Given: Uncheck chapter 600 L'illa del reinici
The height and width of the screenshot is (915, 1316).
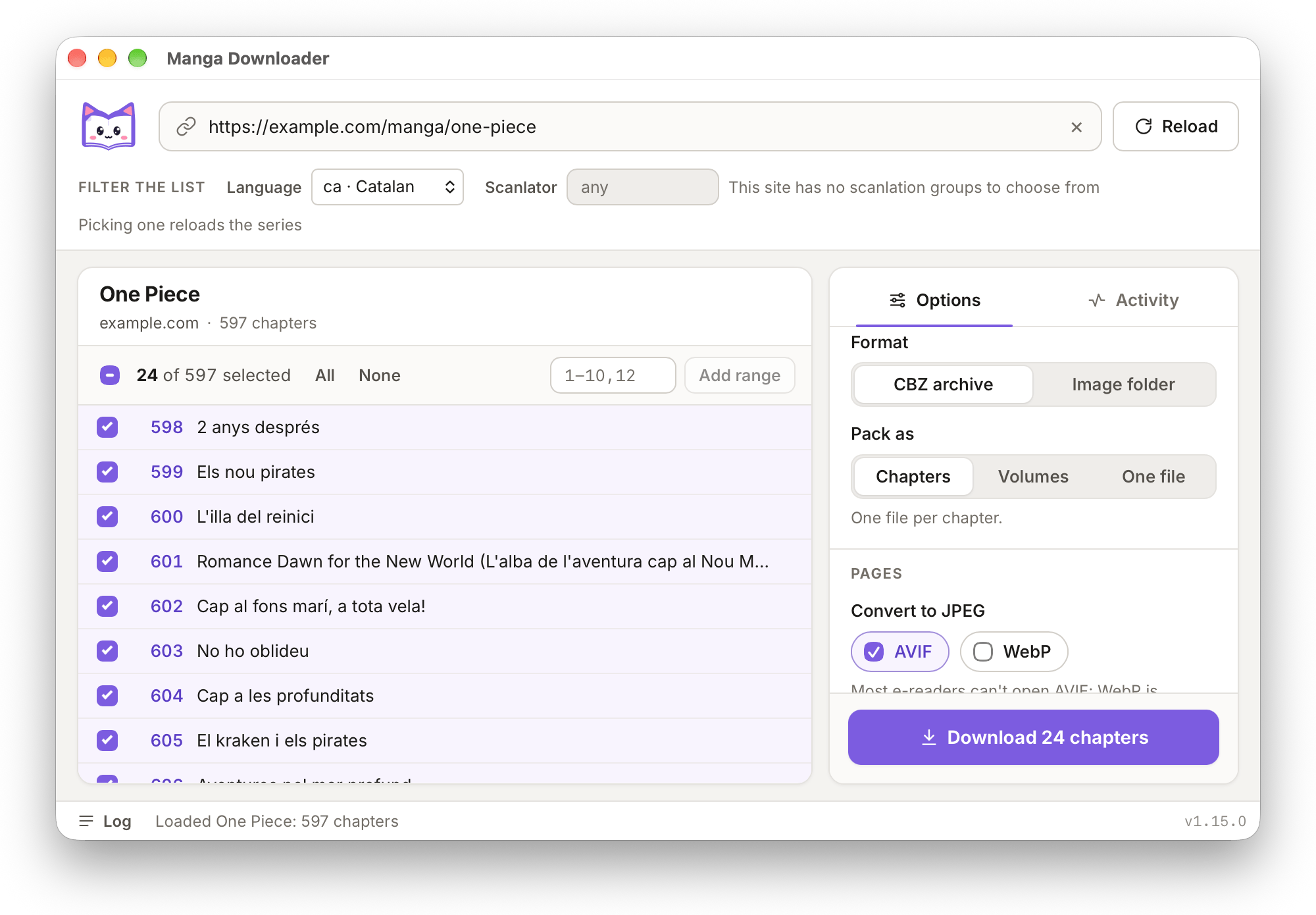Looking at the screenshot, I should click(x=107, y=517).
